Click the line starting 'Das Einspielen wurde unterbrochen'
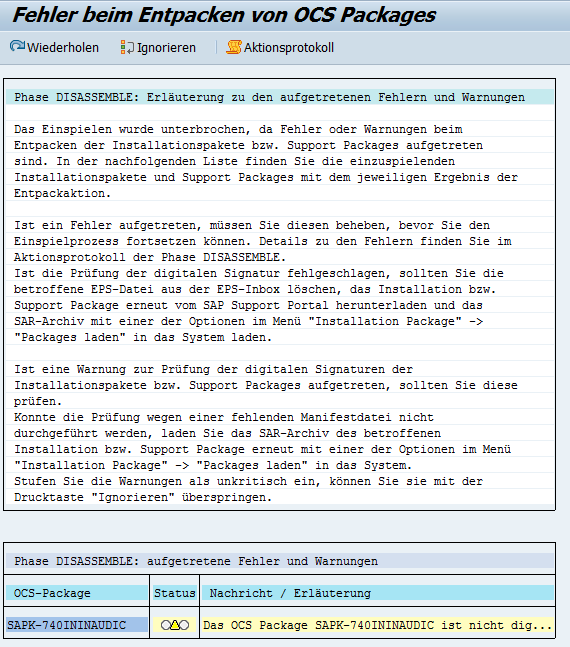 pyautogui.click(x=238, y=129)
